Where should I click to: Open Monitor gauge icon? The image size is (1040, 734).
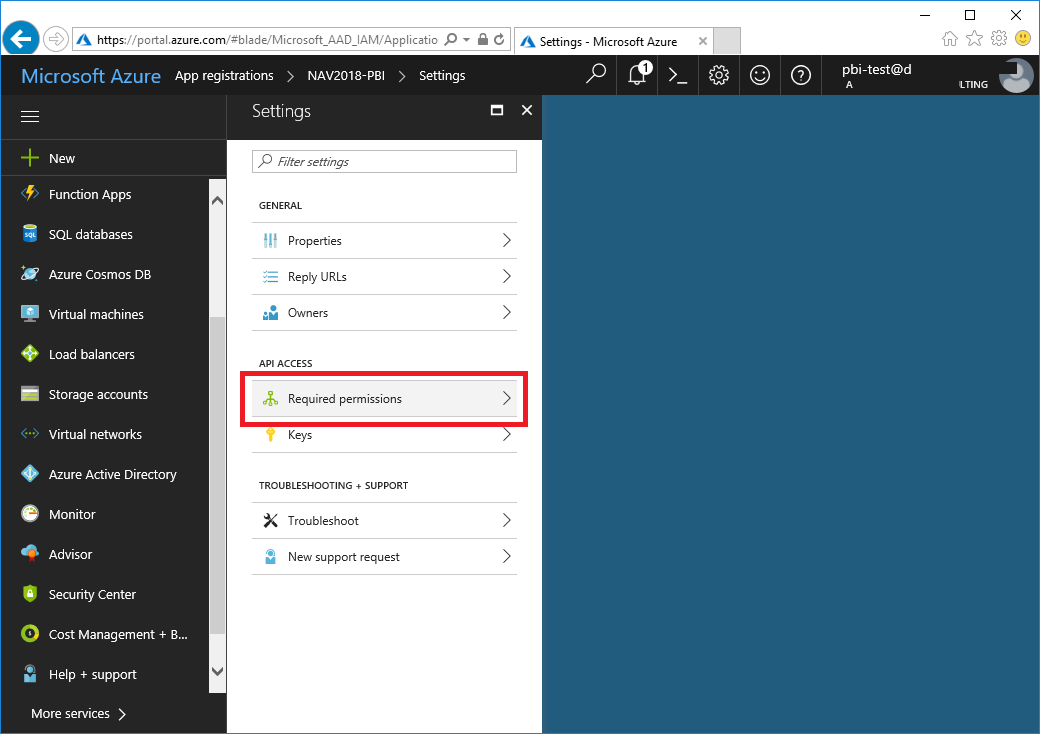coord(30,514)
